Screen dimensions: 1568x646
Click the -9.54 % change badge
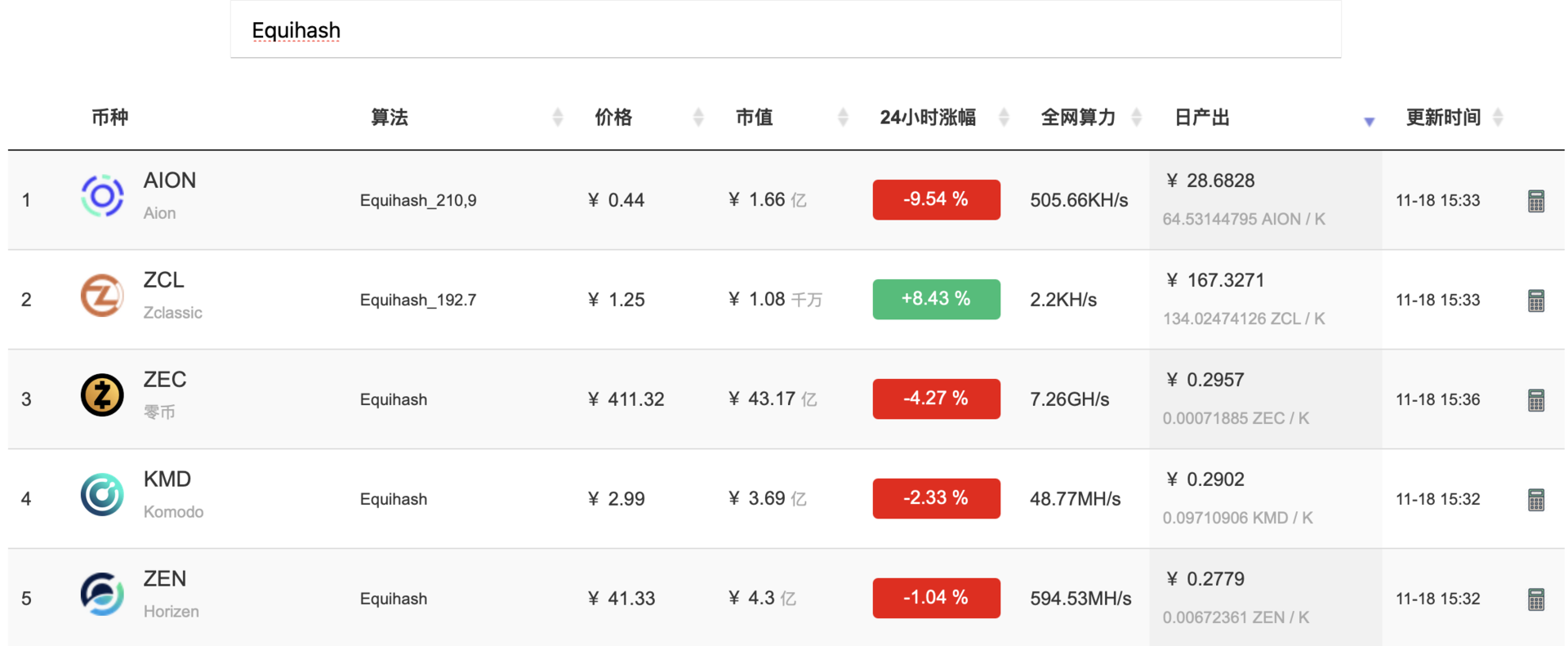point(936,199)
